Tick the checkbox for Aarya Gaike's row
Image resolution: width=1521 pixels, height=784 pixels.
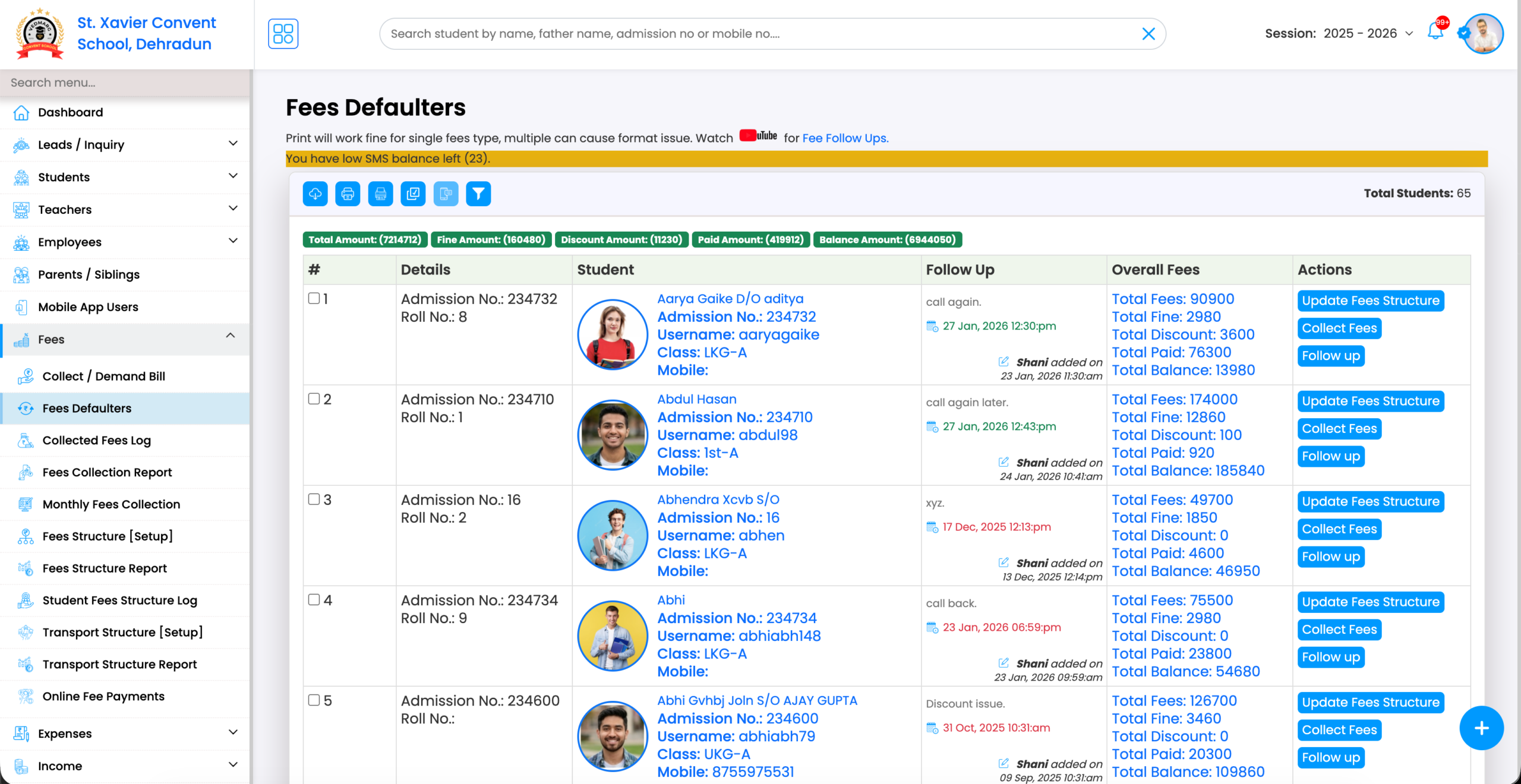(x=314, y=299)
